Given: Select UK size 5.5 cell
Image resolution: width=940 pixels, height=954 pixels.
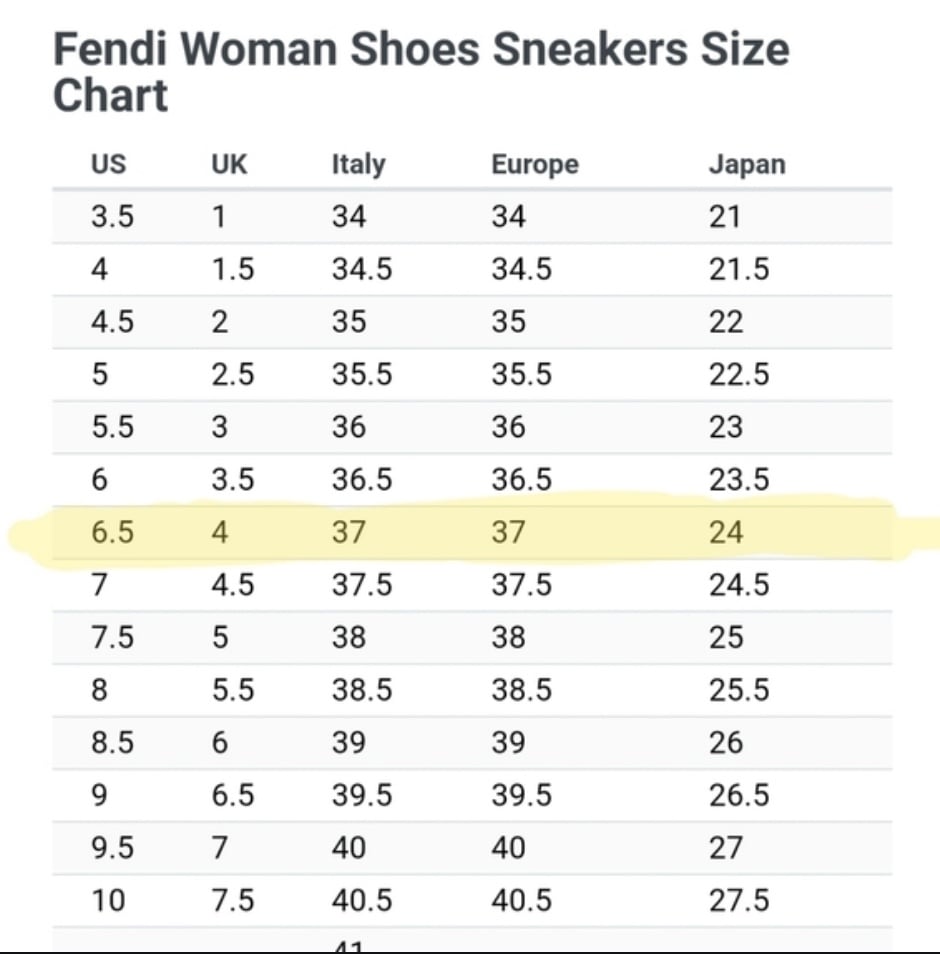Looking at the screenshot, I should [x=232, y=690].
